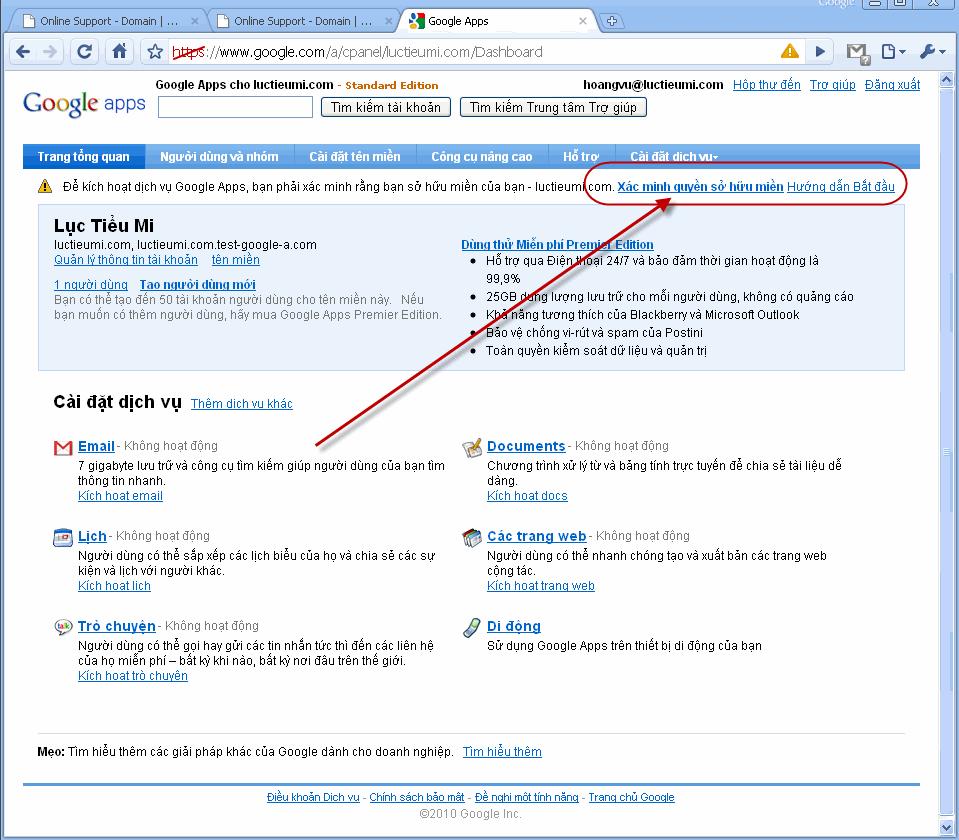Expand the Cài đặt dịch vụ dropdown tab
The height and width of the screenshot is (840, 959).
click(x=674, y=157)
